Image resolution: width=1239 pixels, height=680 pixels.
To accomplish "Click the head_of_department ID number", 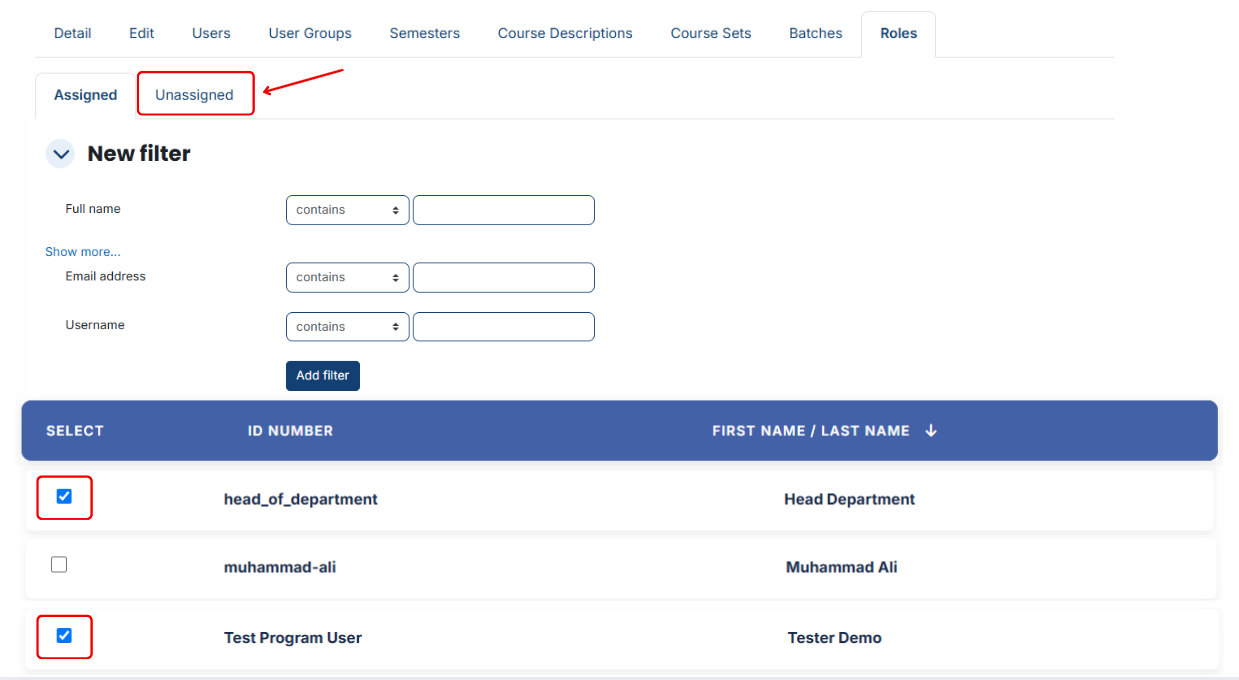I will [301, 499].
